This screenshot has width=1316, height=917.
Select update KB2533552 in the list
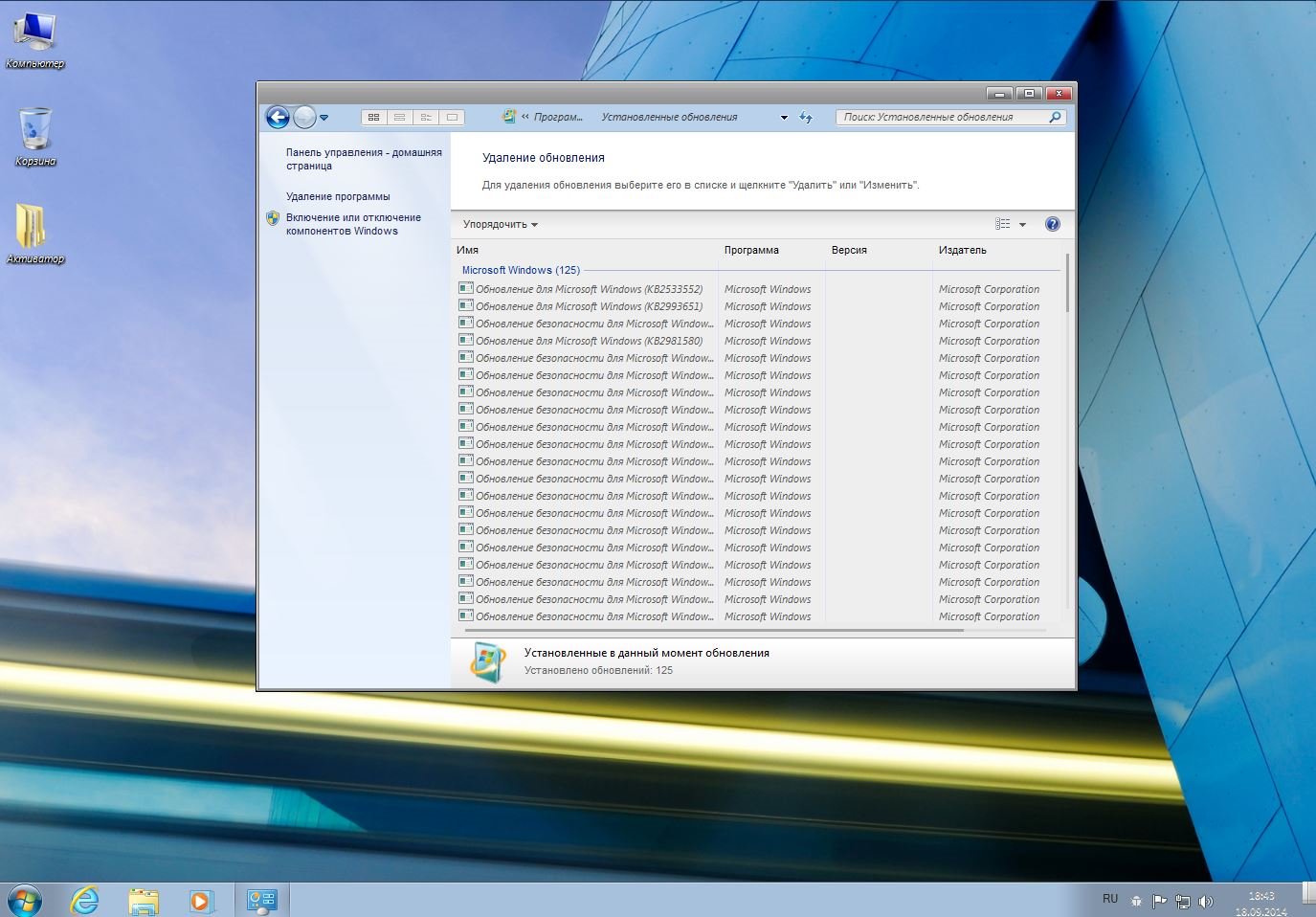[589, 289]
